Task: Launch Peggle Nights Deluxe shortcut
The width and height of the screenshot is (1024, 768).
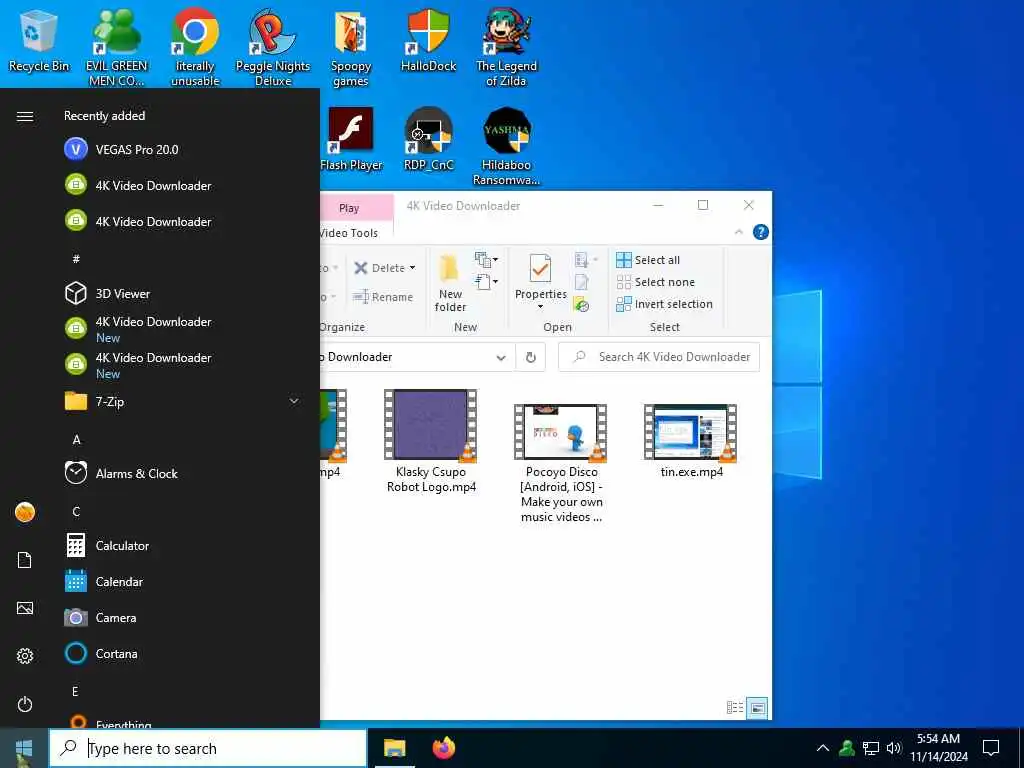Action: coord(273,48)
